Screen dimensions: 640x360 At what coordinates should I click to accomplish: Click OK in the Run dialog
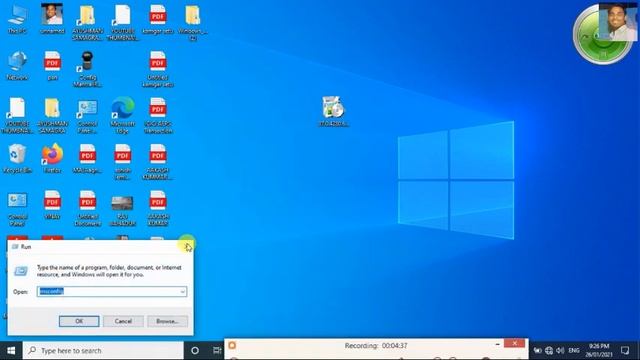(79, 321)
